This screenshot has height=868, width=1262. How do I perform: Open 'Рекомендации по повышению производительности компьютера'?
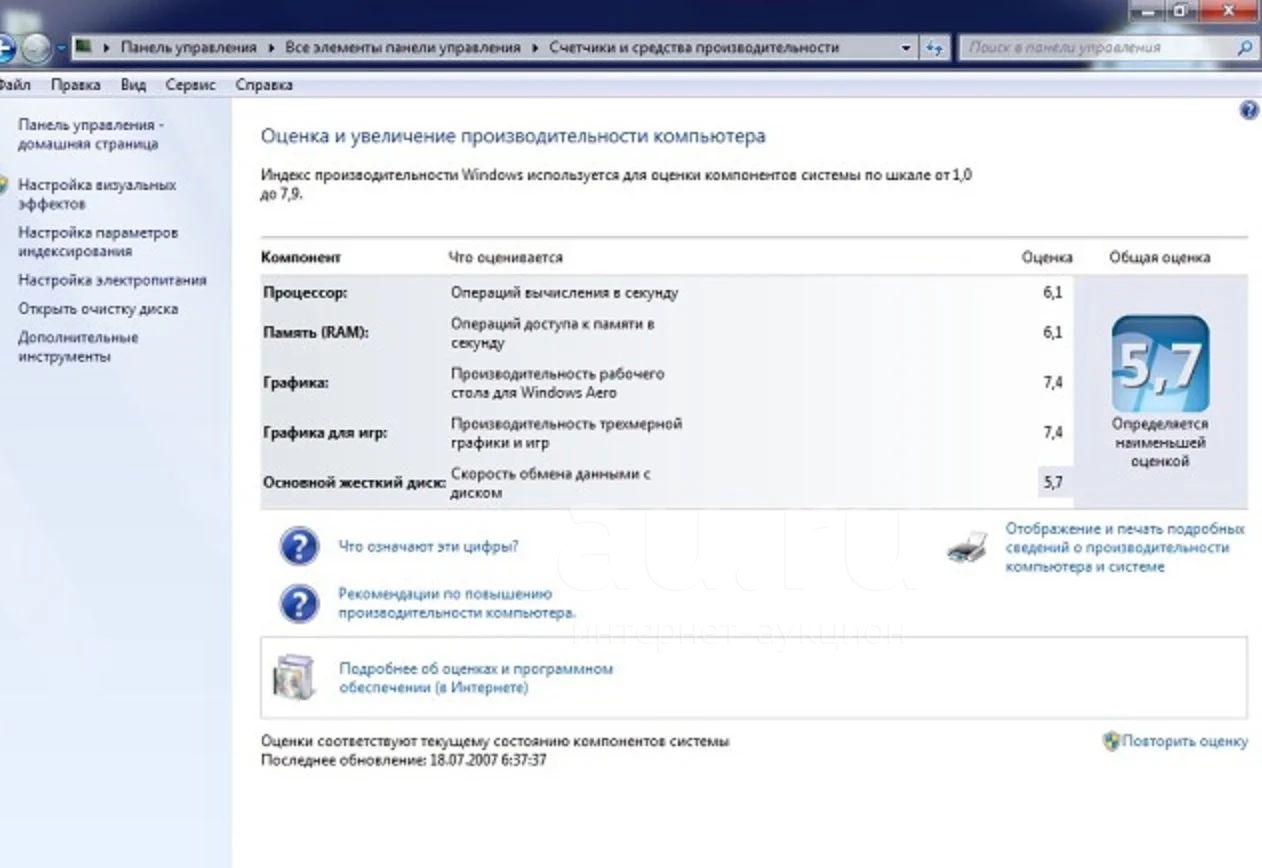pyautogui.click(x=457, y=603)
